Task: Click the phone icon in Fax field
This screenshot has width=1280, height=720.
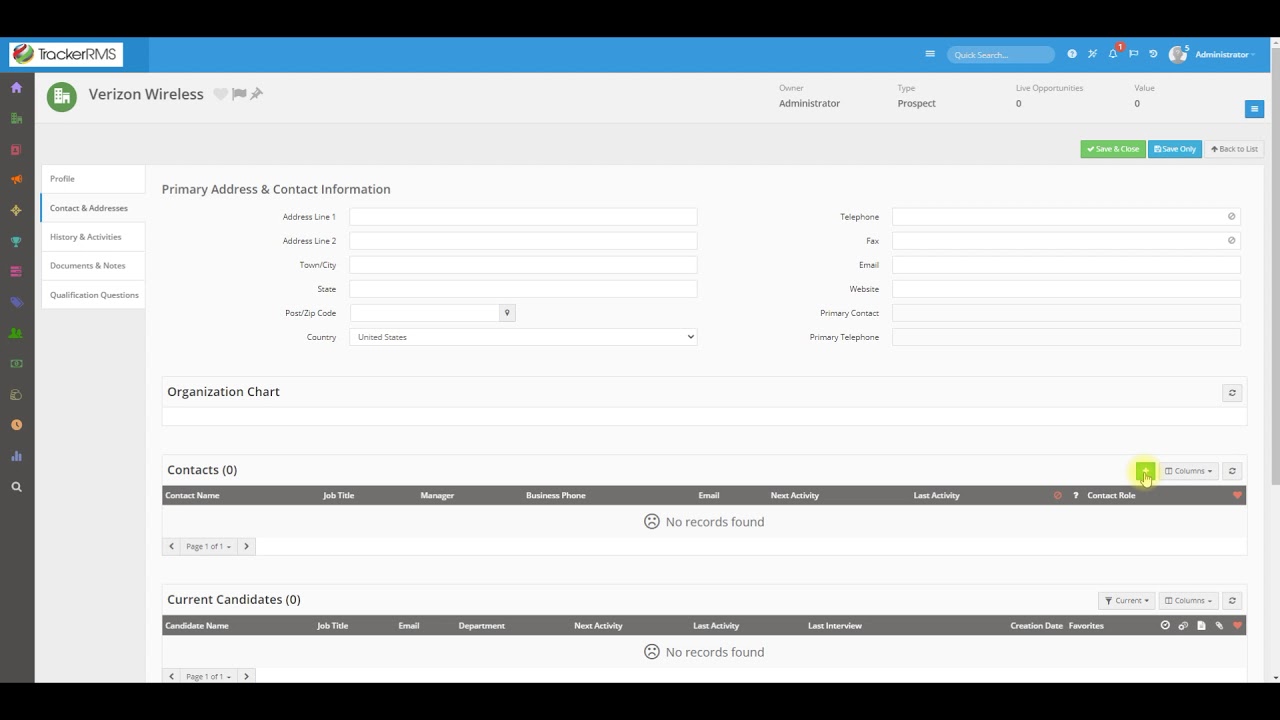Action: click(x=1231, y=240)
